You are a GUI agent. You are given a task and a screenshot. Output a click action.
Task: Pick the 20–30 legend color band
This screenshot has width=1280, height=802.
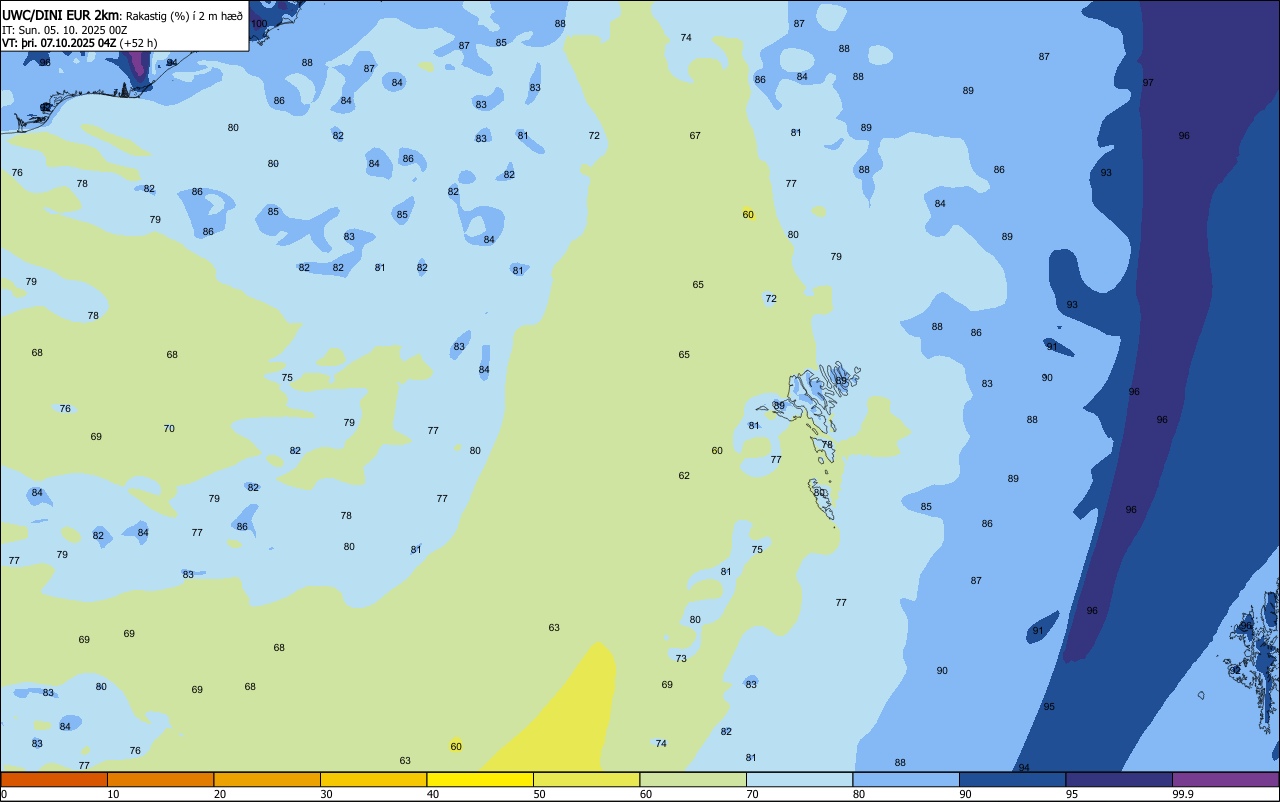coord(267,779)
